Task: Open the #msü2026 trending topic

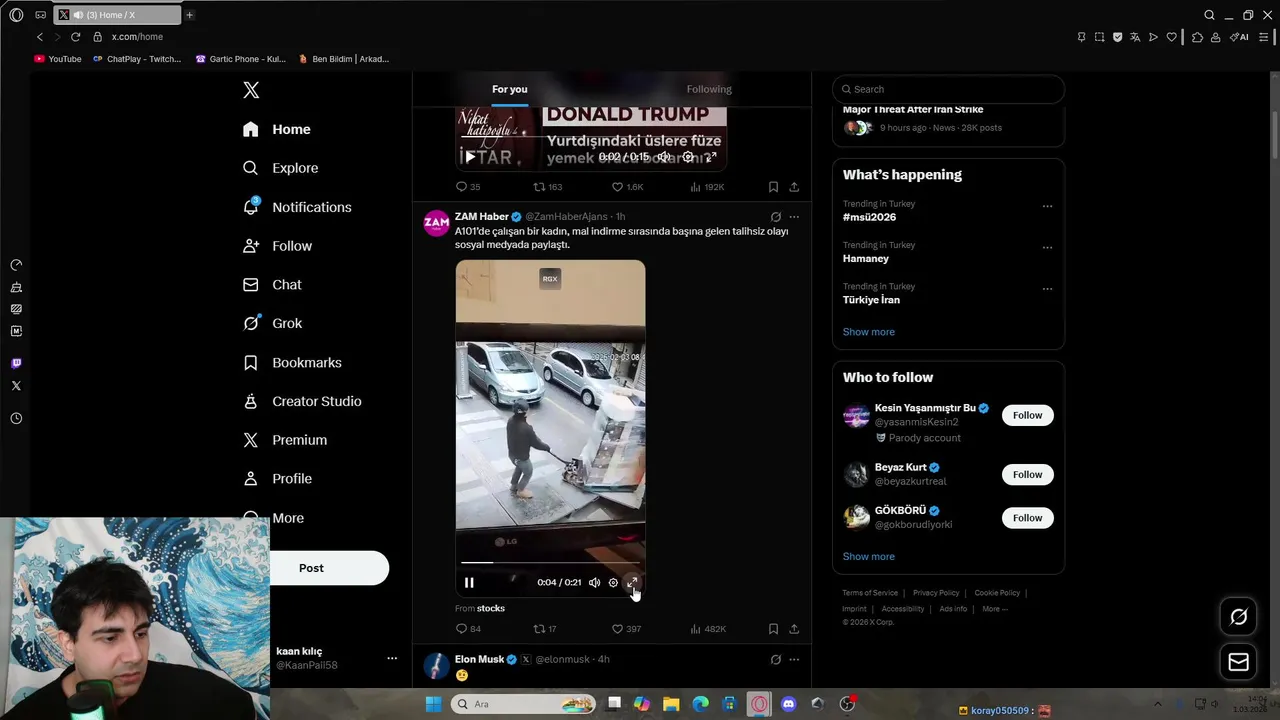Action: (869, 217)
